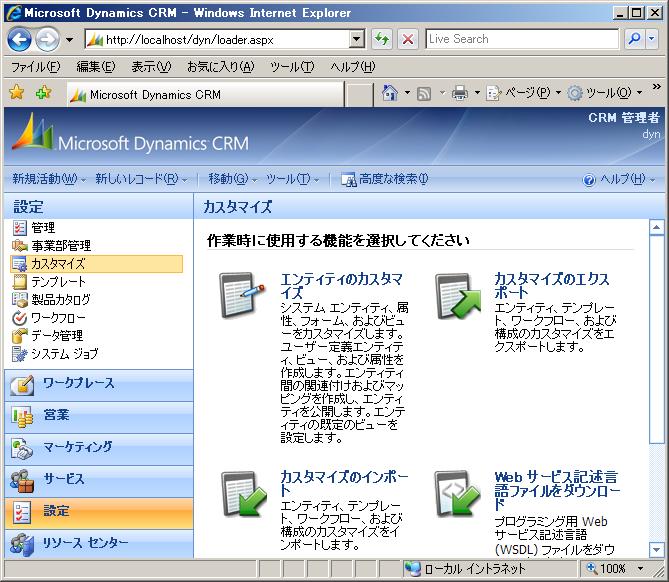The height and width of the screenshot is (582, 669).
Task: Click the カスタマイズのインポート link
Action: click(344, 483)
